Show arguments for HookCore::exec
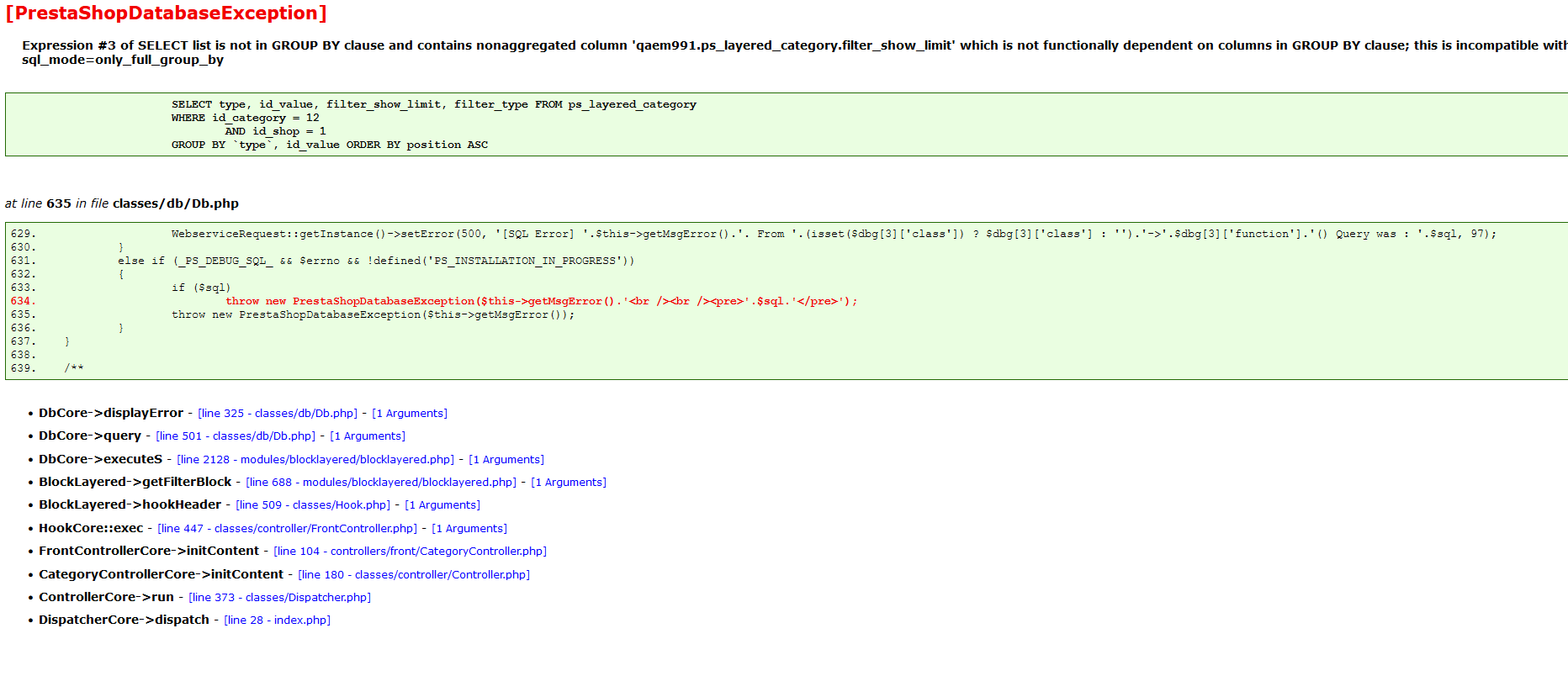Viewport: 1568px width, 697px height. (x=469, y=529)
